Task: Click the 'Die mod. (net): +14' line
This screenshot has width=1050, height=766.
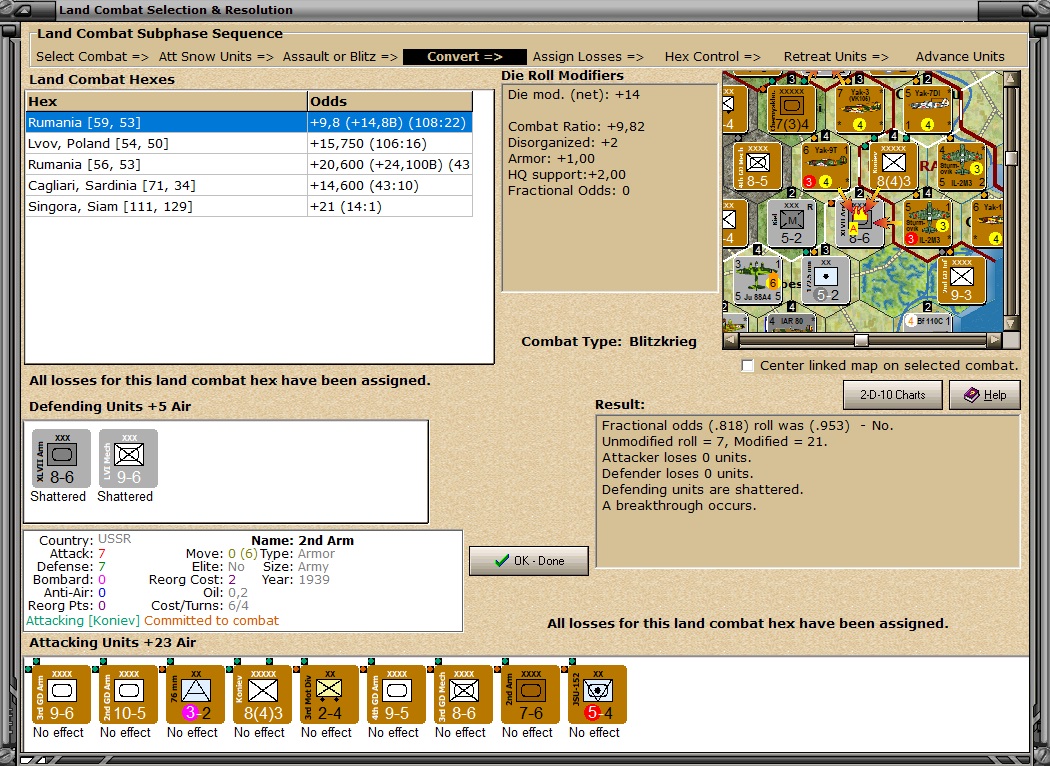Action: point(574,94)
